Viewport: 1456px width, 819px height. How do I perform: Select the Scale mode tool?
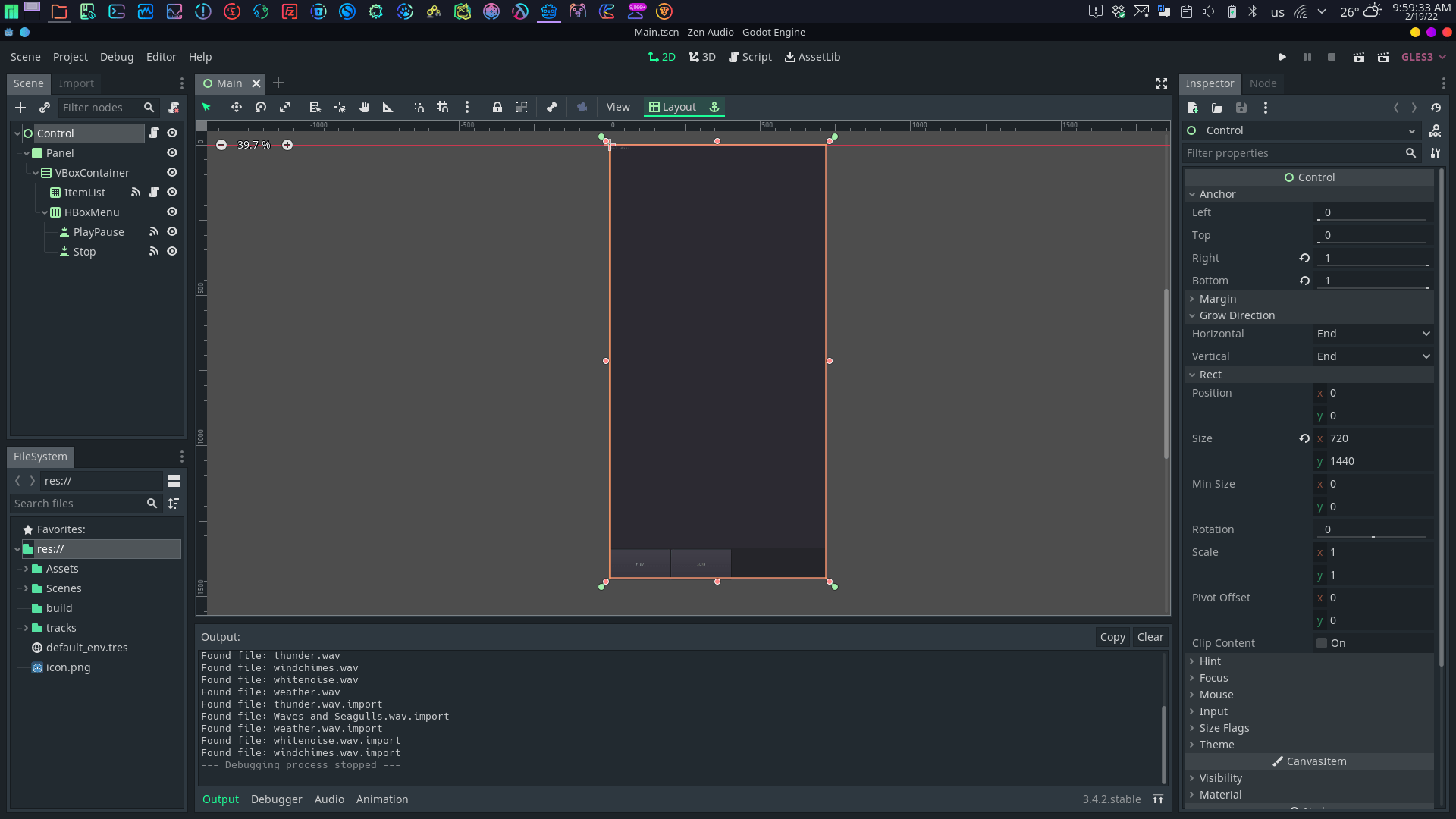[x=284, y=107]
